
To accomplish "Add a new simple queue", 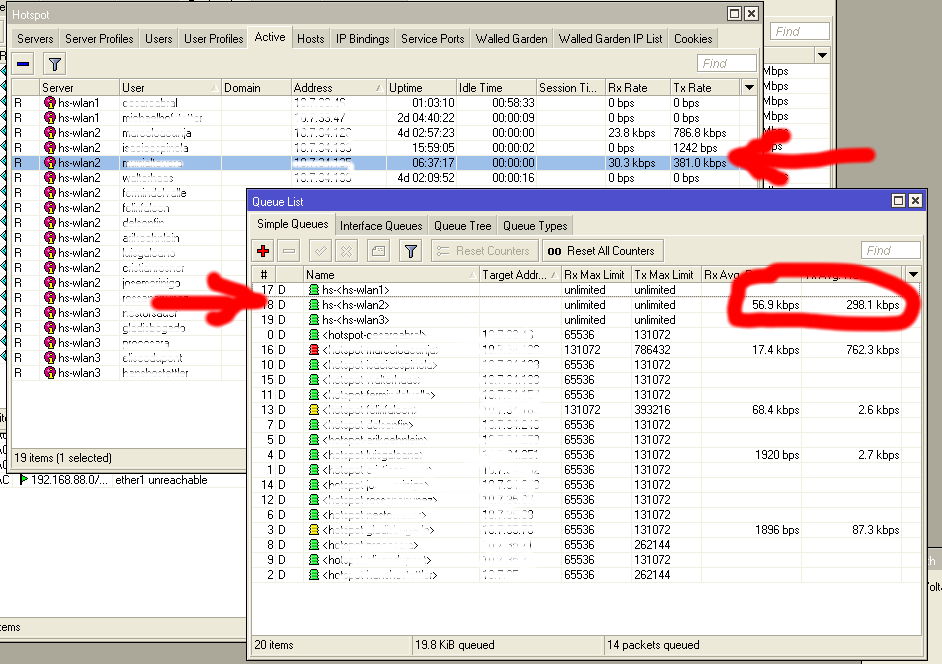I will click(261, 250).
